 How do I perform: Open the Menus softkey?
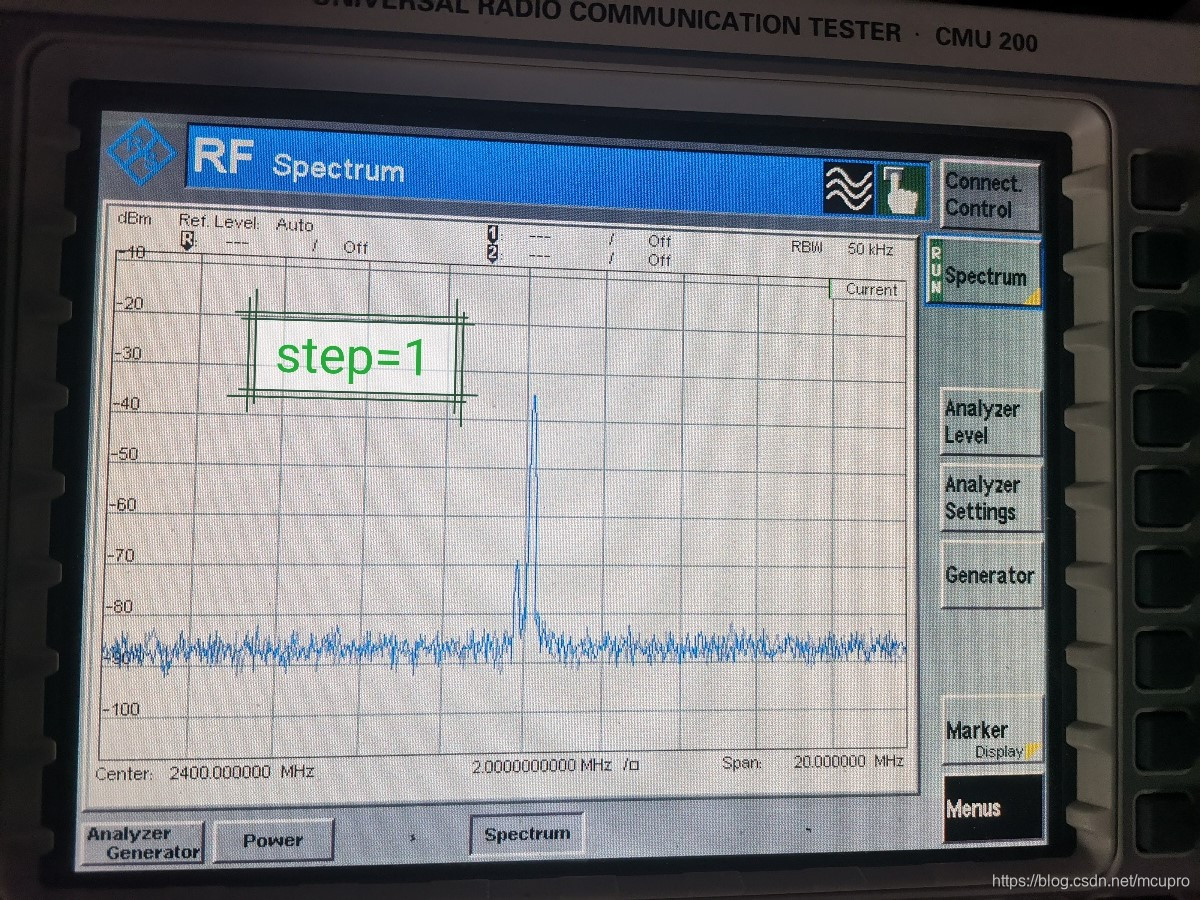[x=992, y=809]
